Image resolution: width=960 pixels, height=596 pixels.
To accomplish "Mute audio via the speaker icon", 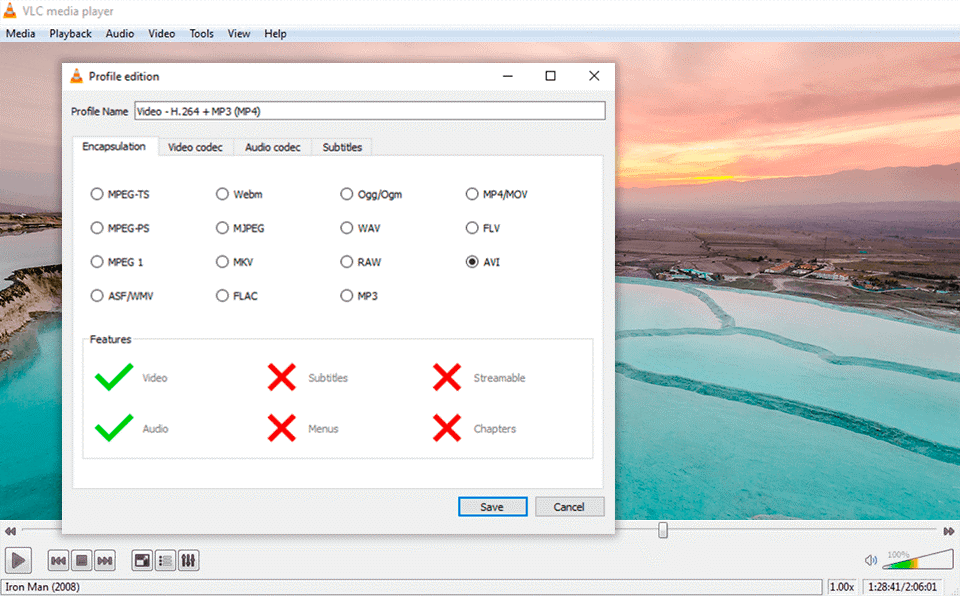I will point(870,560).
